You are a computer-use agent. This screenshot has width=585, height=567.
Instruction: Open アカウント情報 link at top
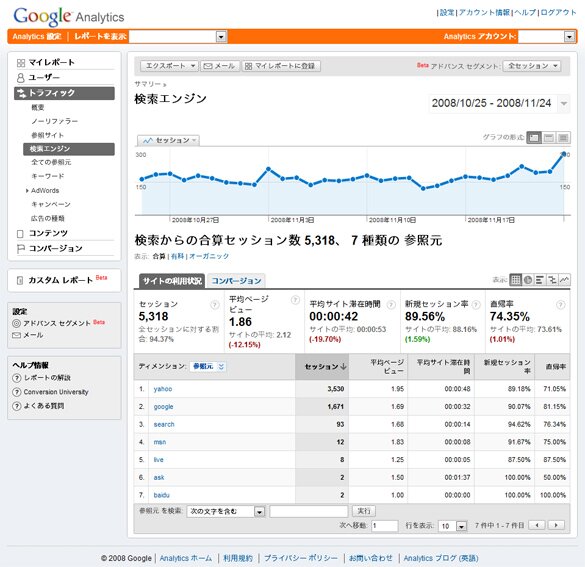[484, 12]
